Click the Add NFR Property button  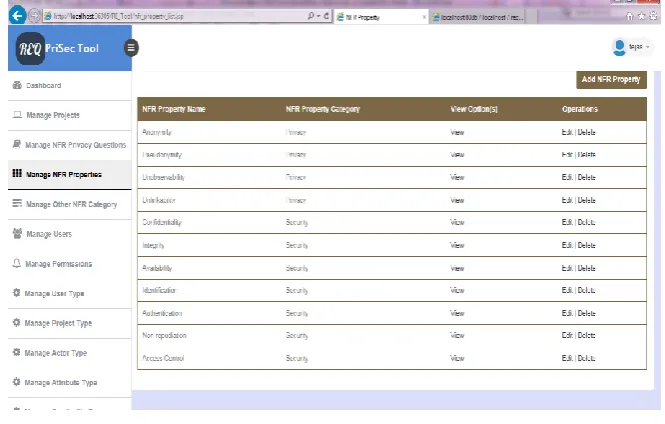click(611, 80)
